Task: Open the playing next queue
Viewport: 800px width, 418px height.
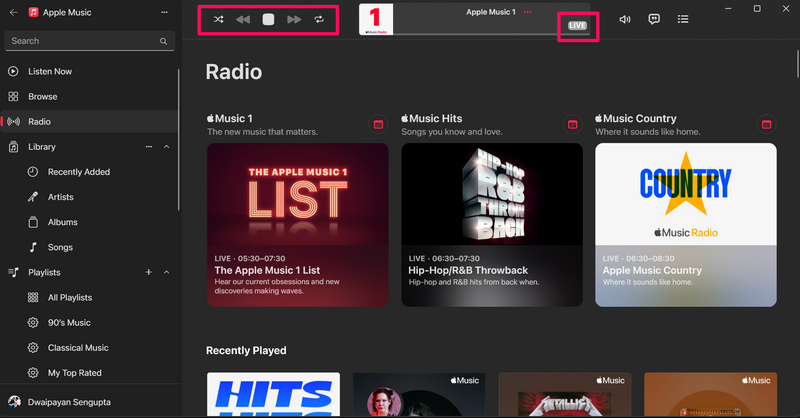Action: 683,19
